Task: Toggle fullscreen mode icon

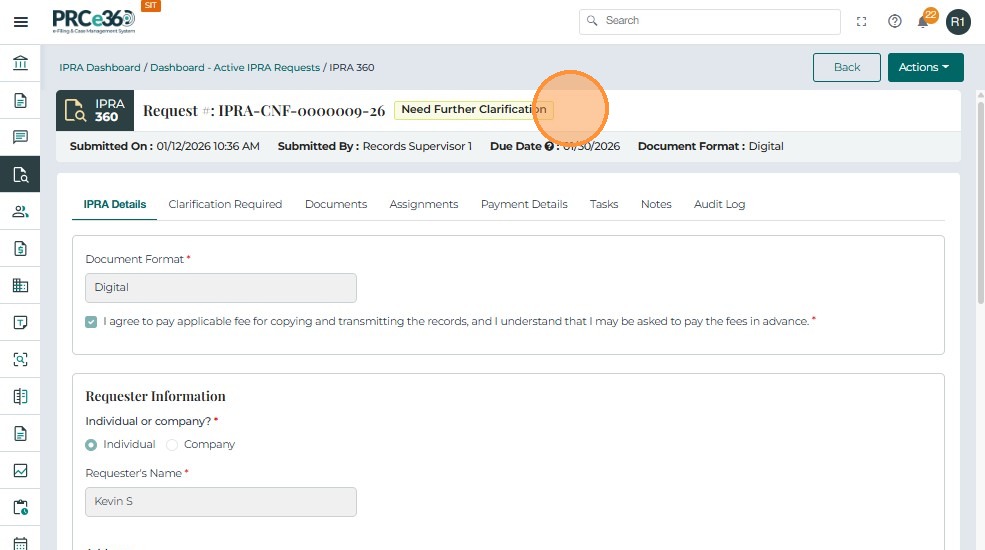Action: [x=863, y=21]
